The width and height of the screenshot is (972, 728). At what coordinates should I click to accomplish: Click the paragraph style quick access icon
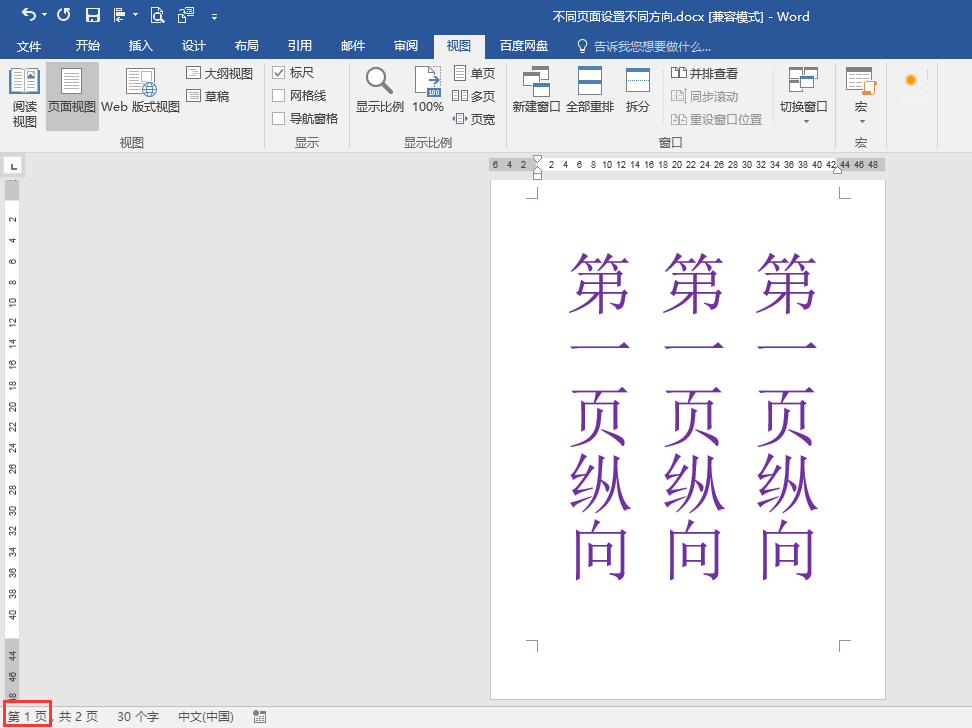point(119,15)
